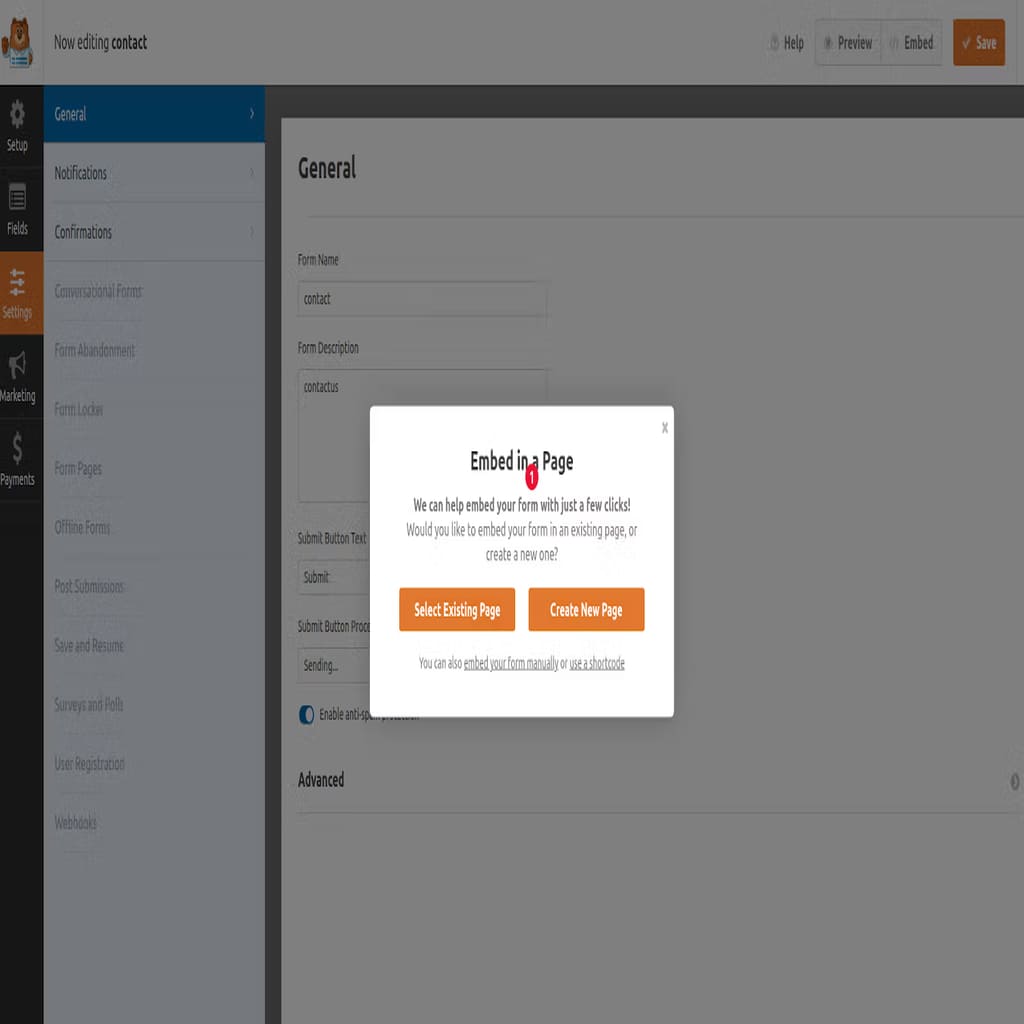This screenshot has width=1024, height=1024.
Task: Click the Embed button in header
Action: tap(911, 43)
